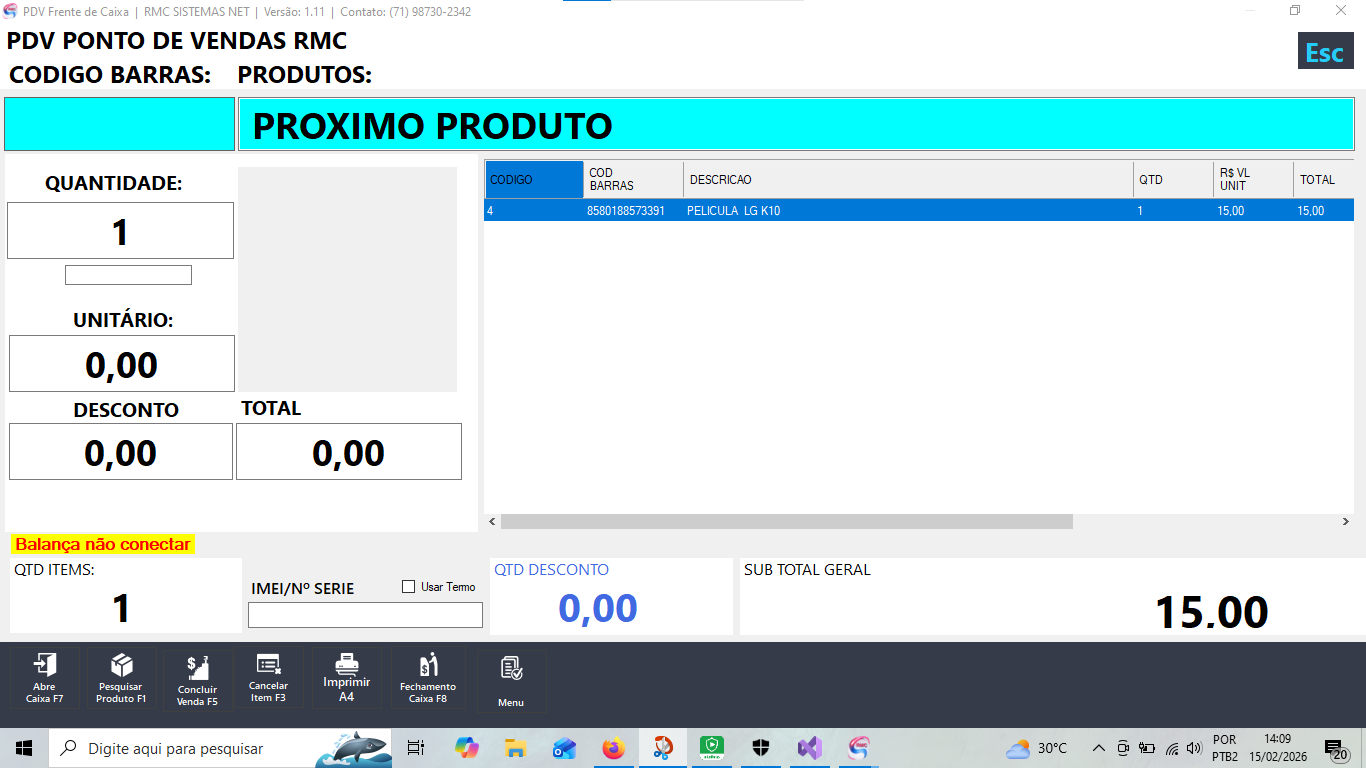Click the Abre Caixa F7 icon
The width and height of the screenshot is (1366, 768).
tap(45, 678)
